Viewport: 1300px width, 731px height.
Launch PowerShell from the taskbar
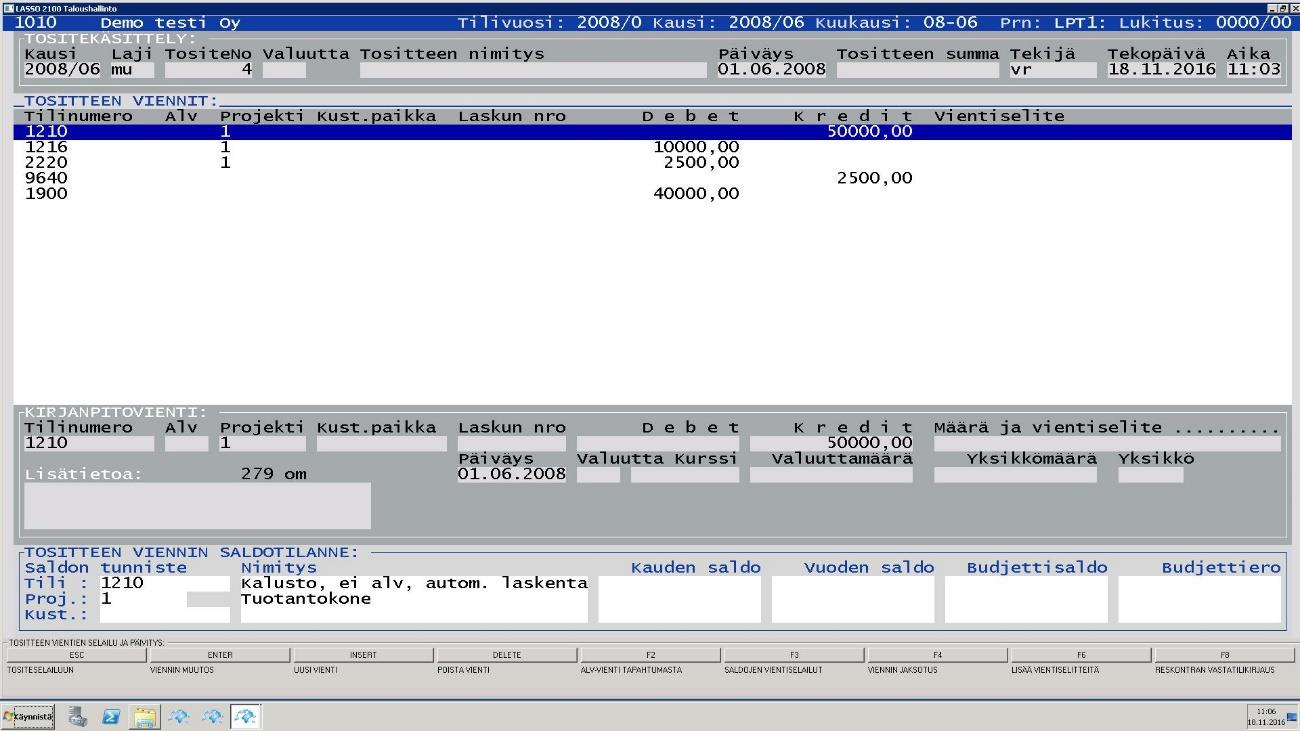[112, 716]
